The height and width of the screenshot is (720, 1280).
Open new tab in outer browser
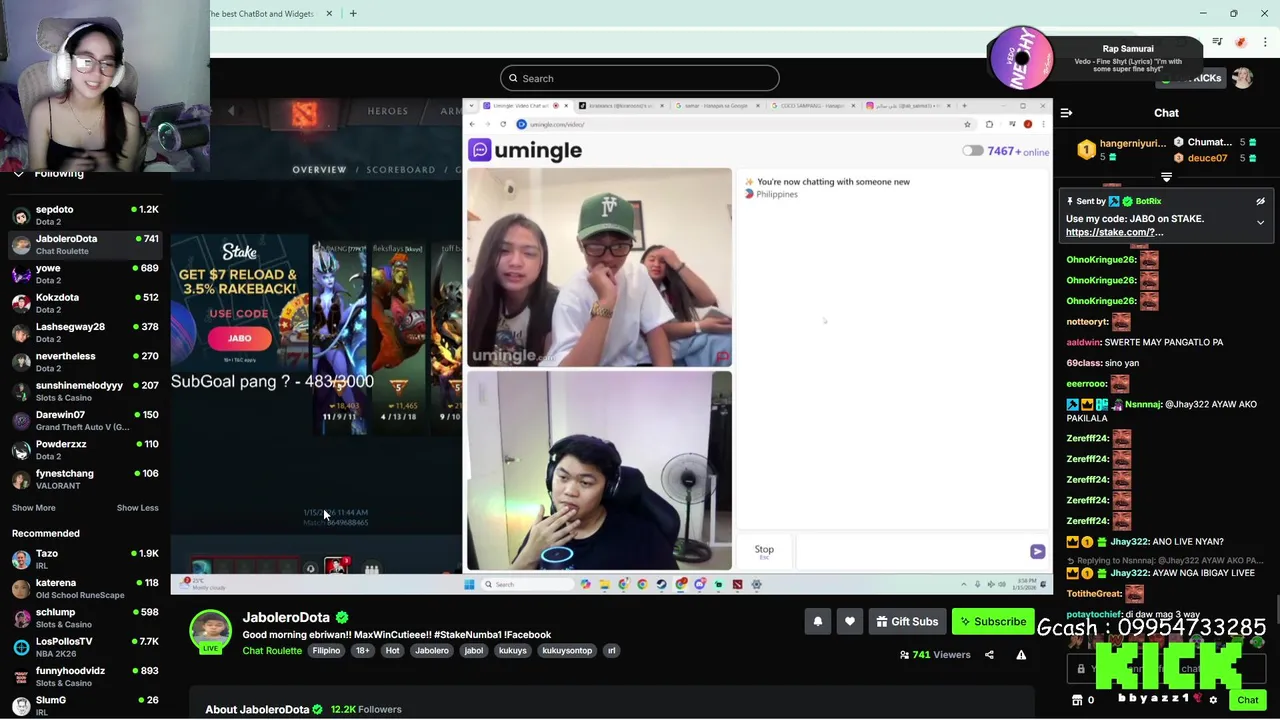[x=352, y=14]
